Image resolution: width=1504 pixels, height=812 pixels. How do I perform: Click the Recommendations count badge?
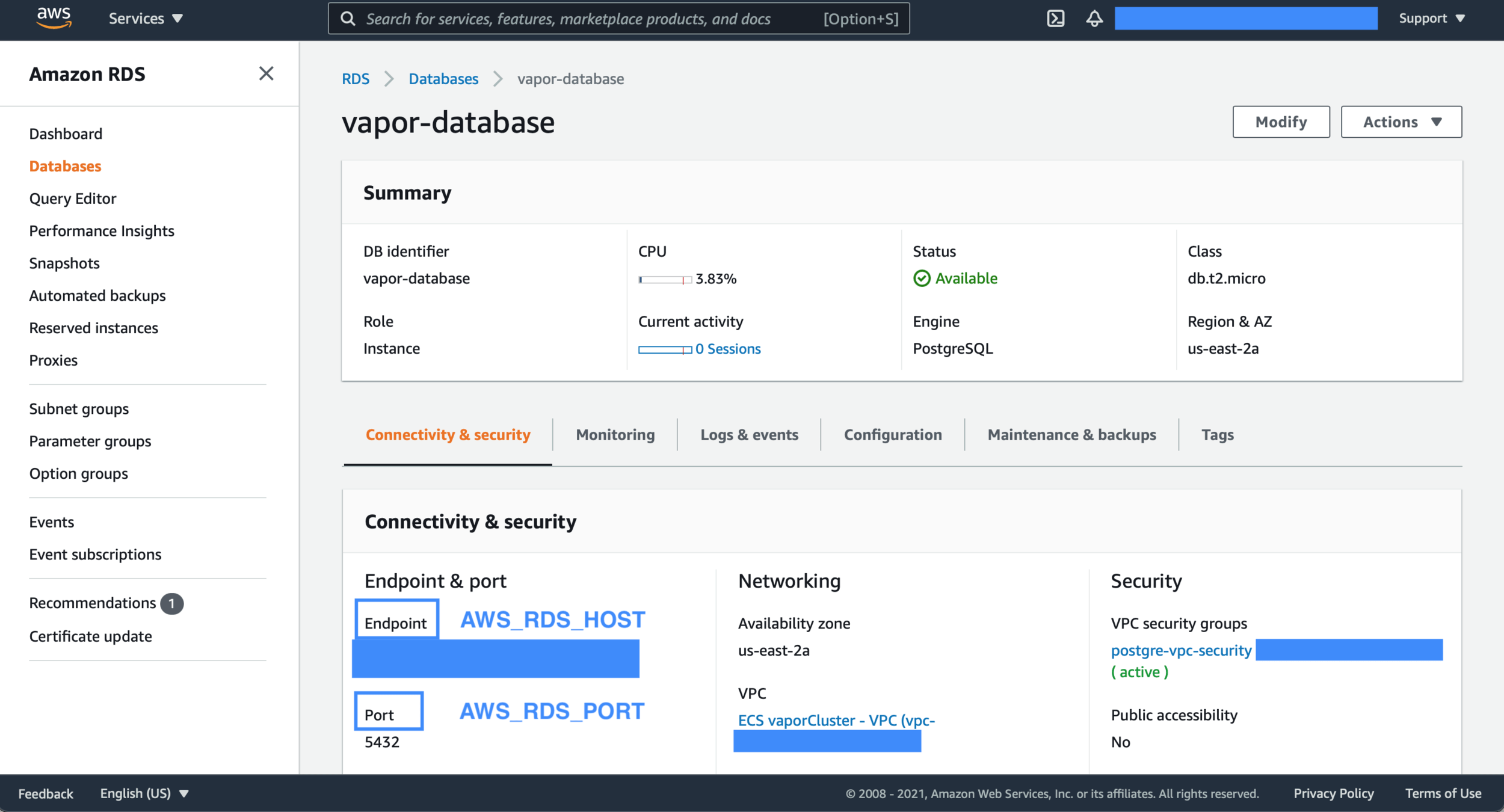(x=172, y=603)
